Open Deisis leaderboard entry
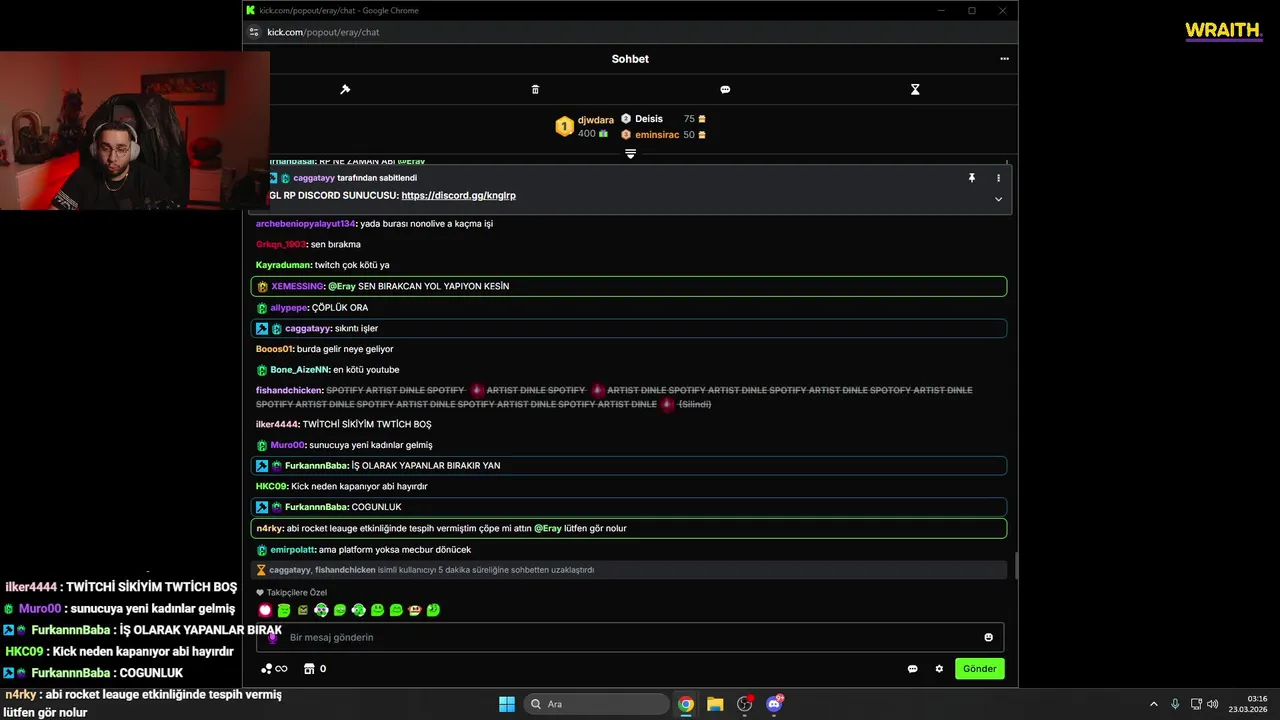1280x720 pixels. coord(648,119)
